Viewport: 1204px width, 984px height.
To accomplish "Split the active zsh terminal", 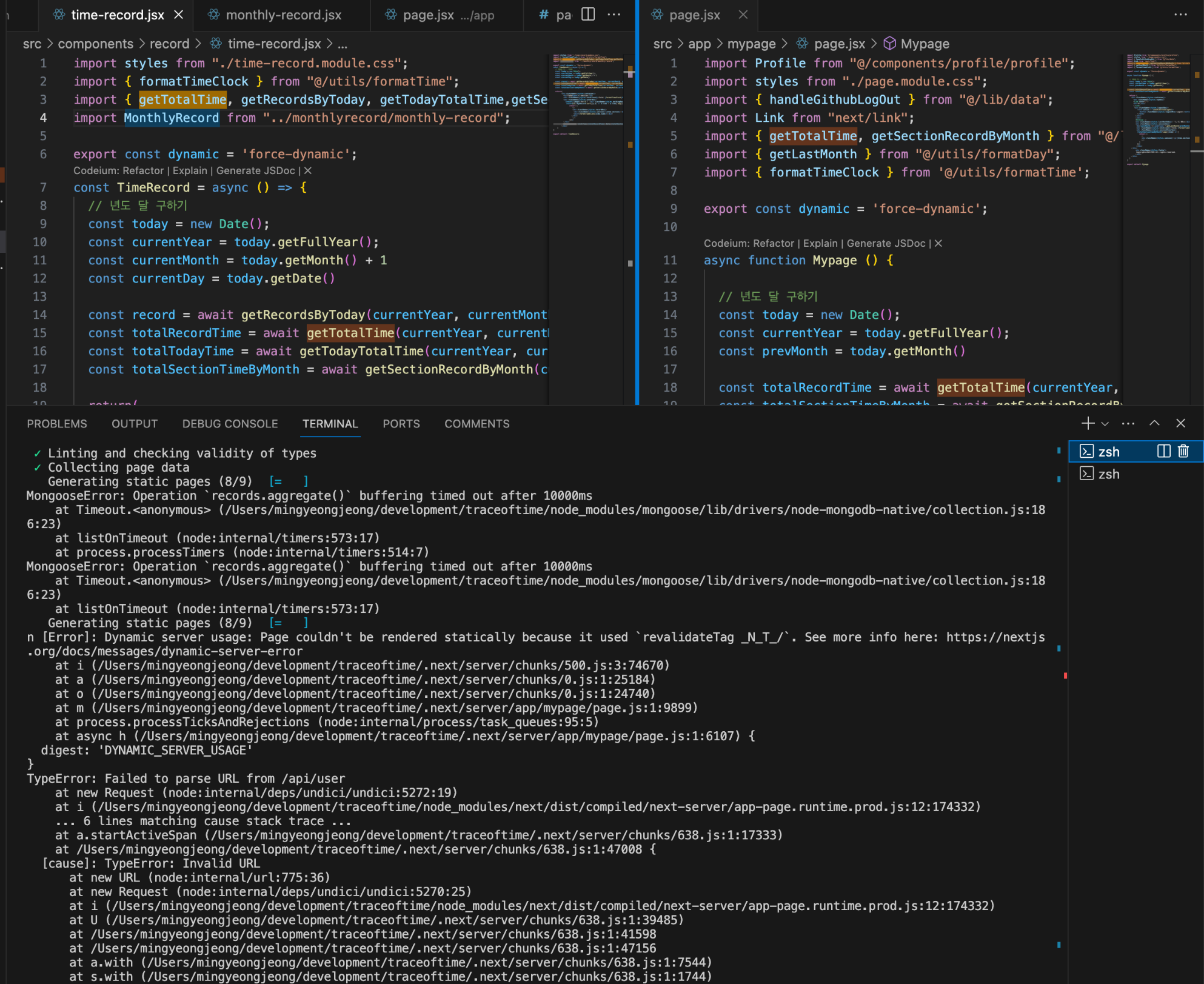I will [x=1163, y=451].
